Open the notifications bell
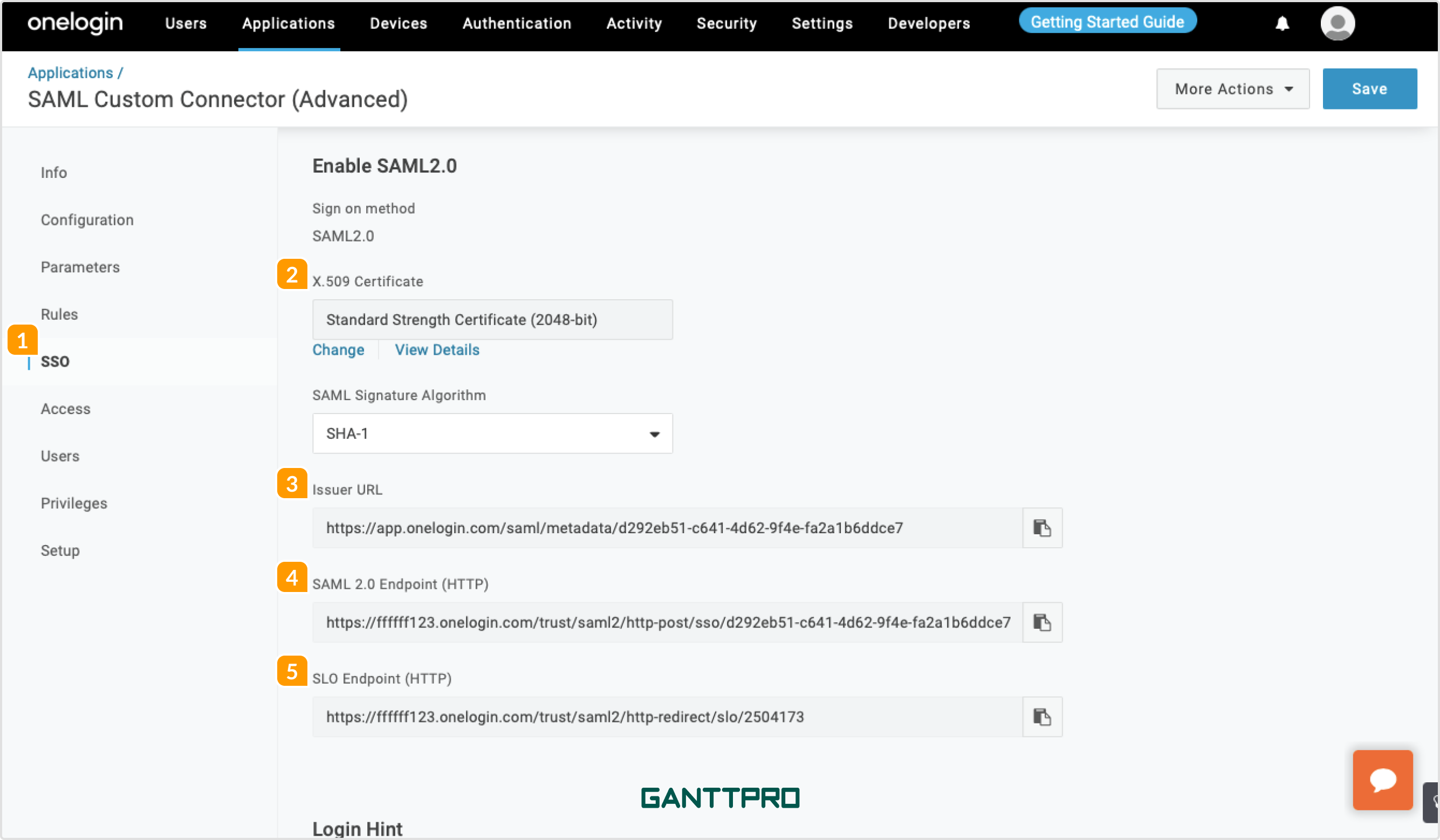 1283,23
